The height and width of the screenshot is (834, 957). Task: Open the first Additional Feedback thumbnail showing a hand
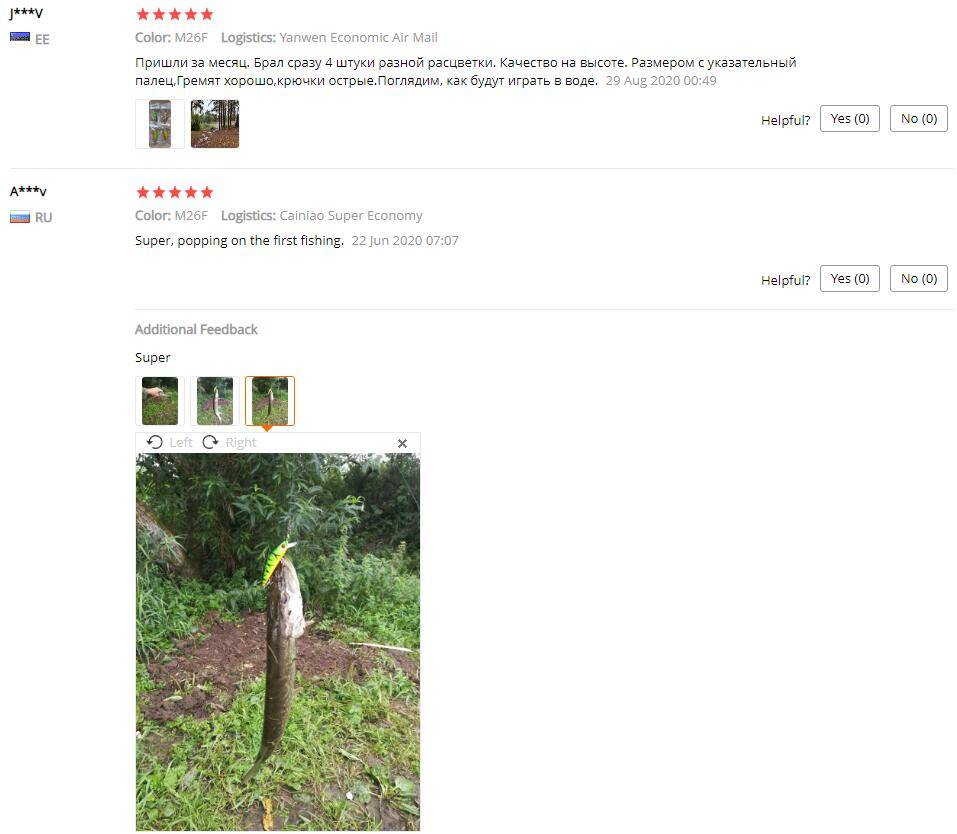(160, 401)
